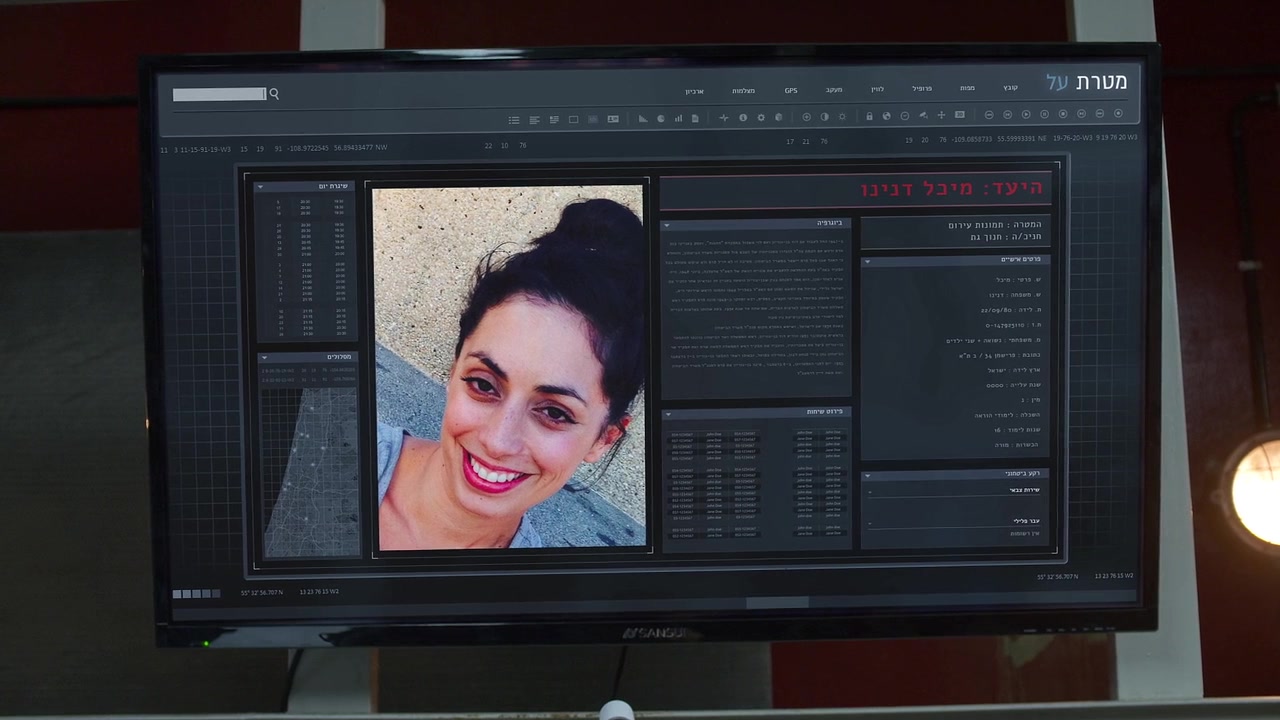This screenshot has width=1280, height=720.
Task: Click the search input field
Action: 219,95
